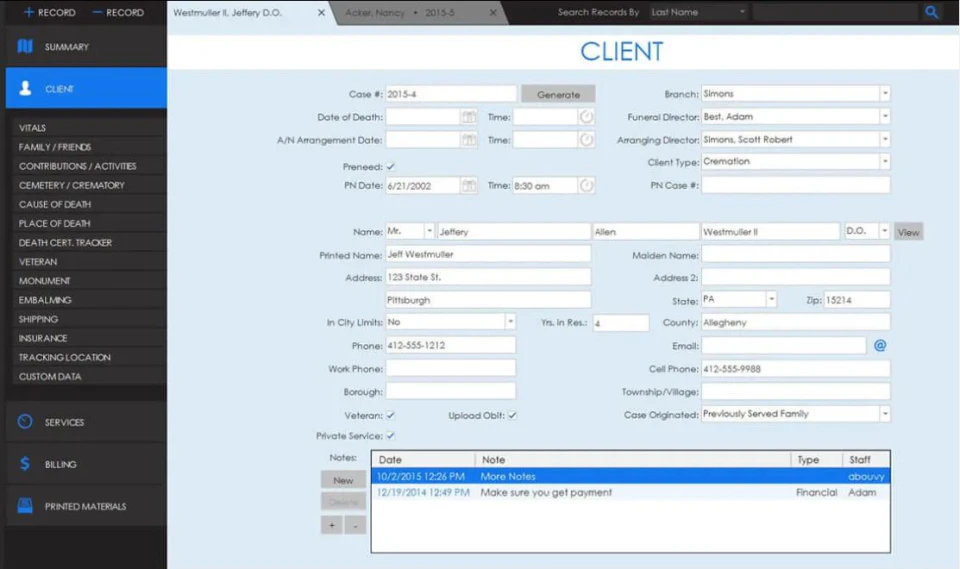The width and height of the screenshot is (960, 569).
Task: Expand the State dropdown
Action: pyautogui.click(x=771, y=299)
